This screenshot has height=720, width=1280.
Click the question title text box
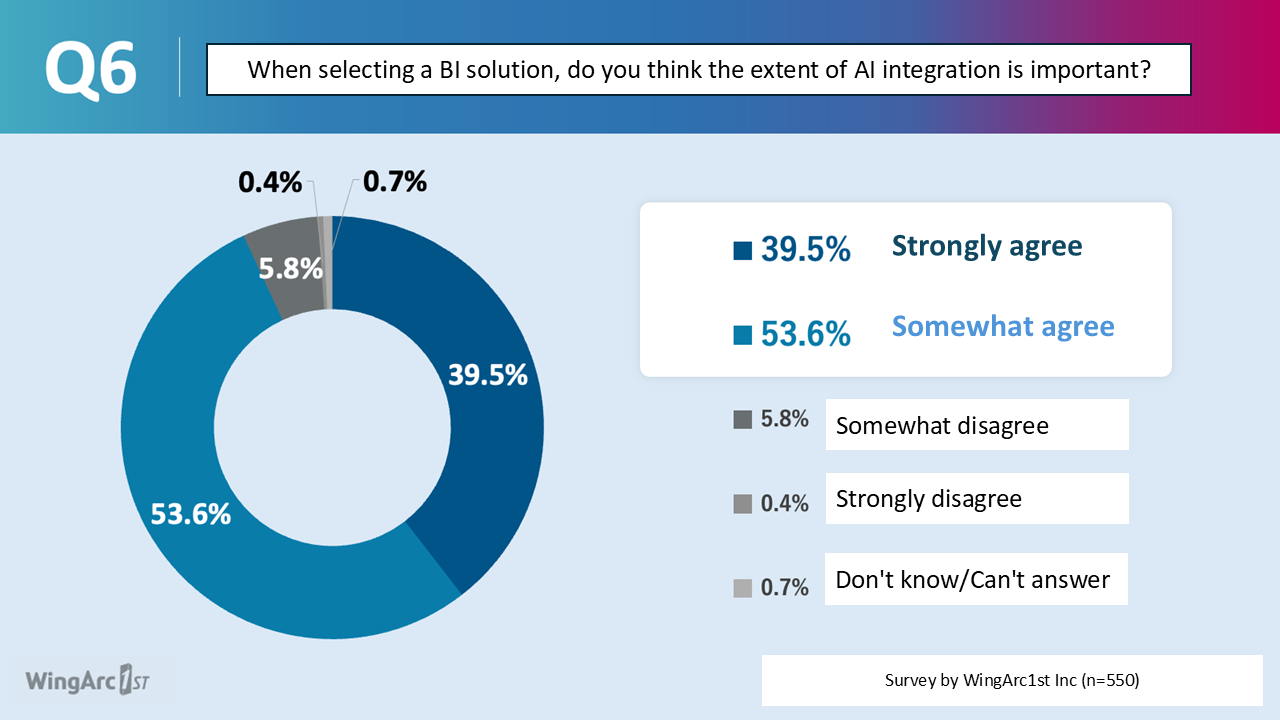coord(699,70)
